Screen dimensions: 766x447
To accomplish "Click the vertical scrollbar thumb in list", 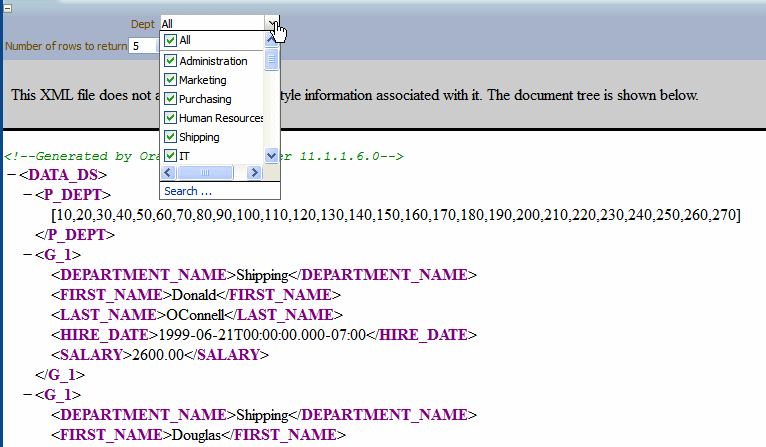I will click(x=271, y=60).
